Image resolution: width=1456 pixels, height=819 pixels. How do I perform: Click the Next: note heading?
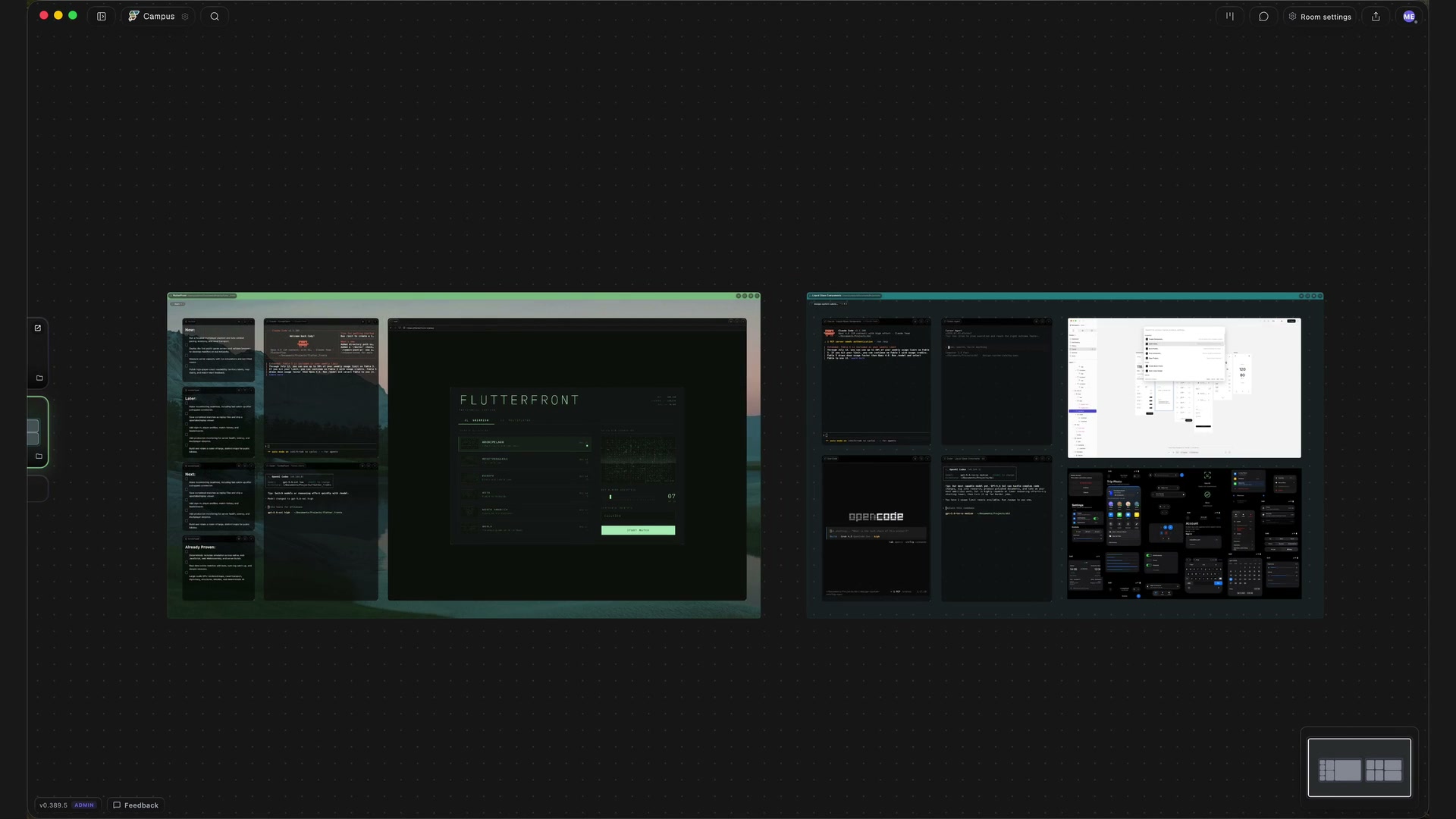(190, 475)
